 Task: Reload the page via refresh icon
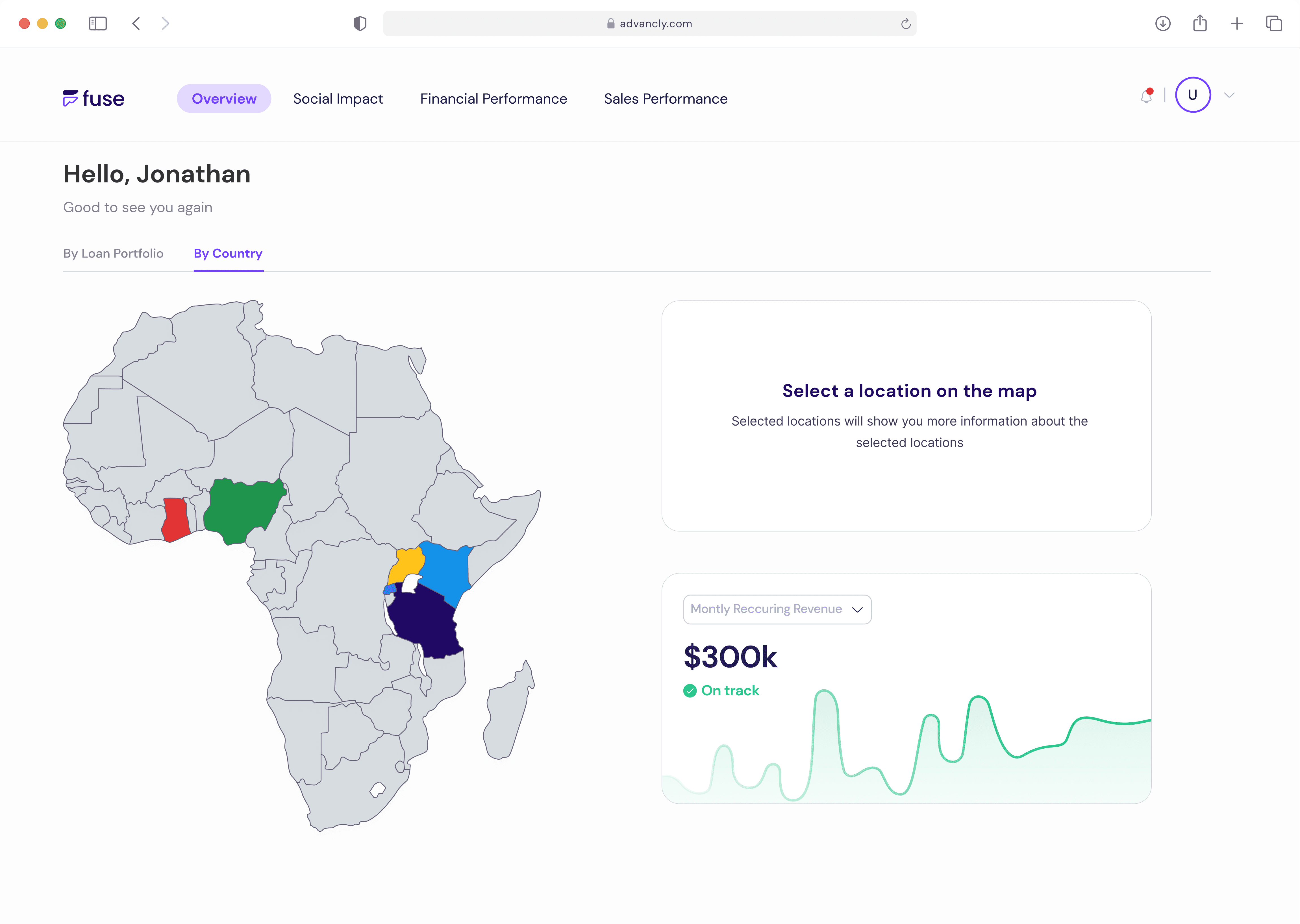click(x=906, y=23)
